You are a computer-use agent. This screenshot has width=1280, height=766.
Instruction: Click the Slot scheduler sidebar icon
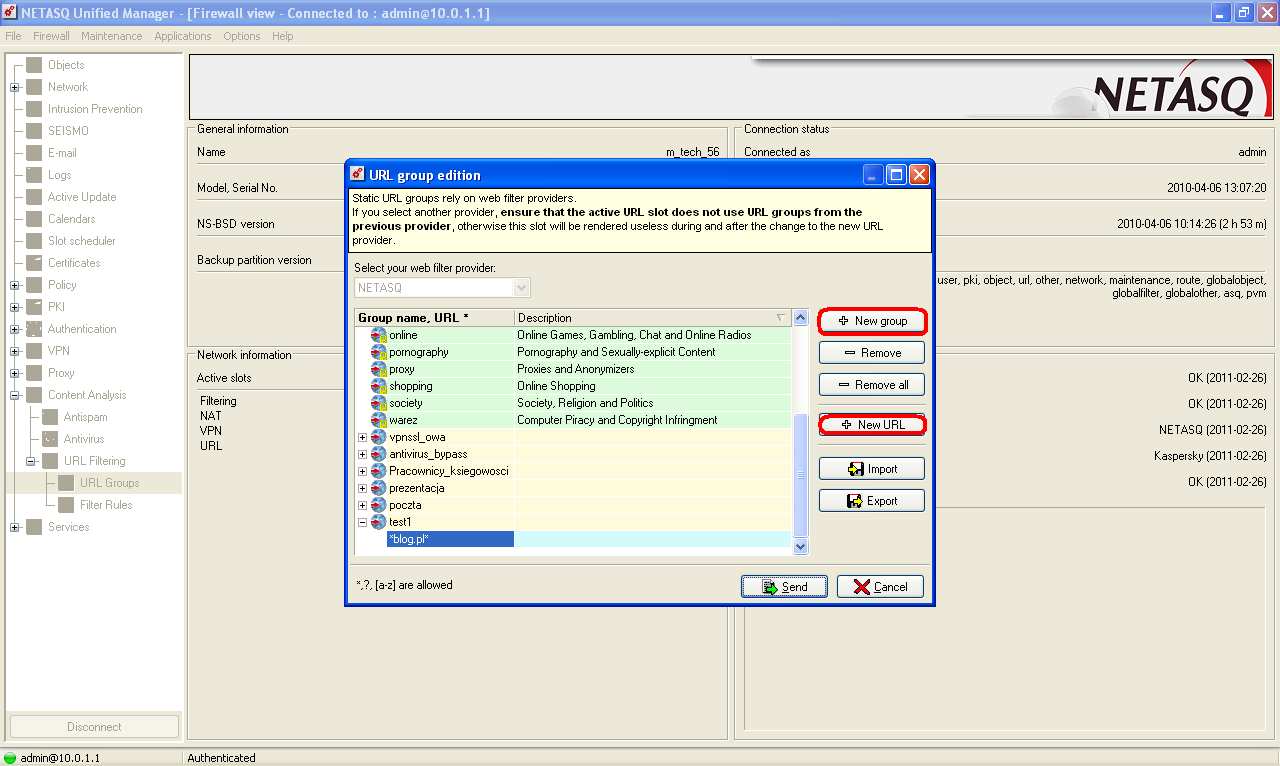coord(34,241)
